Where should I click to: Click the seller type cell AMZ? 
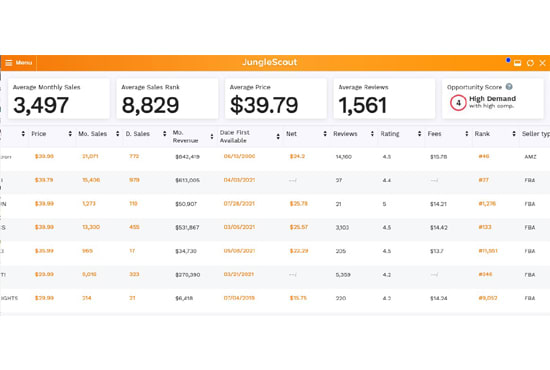click(x=530, y=156)
